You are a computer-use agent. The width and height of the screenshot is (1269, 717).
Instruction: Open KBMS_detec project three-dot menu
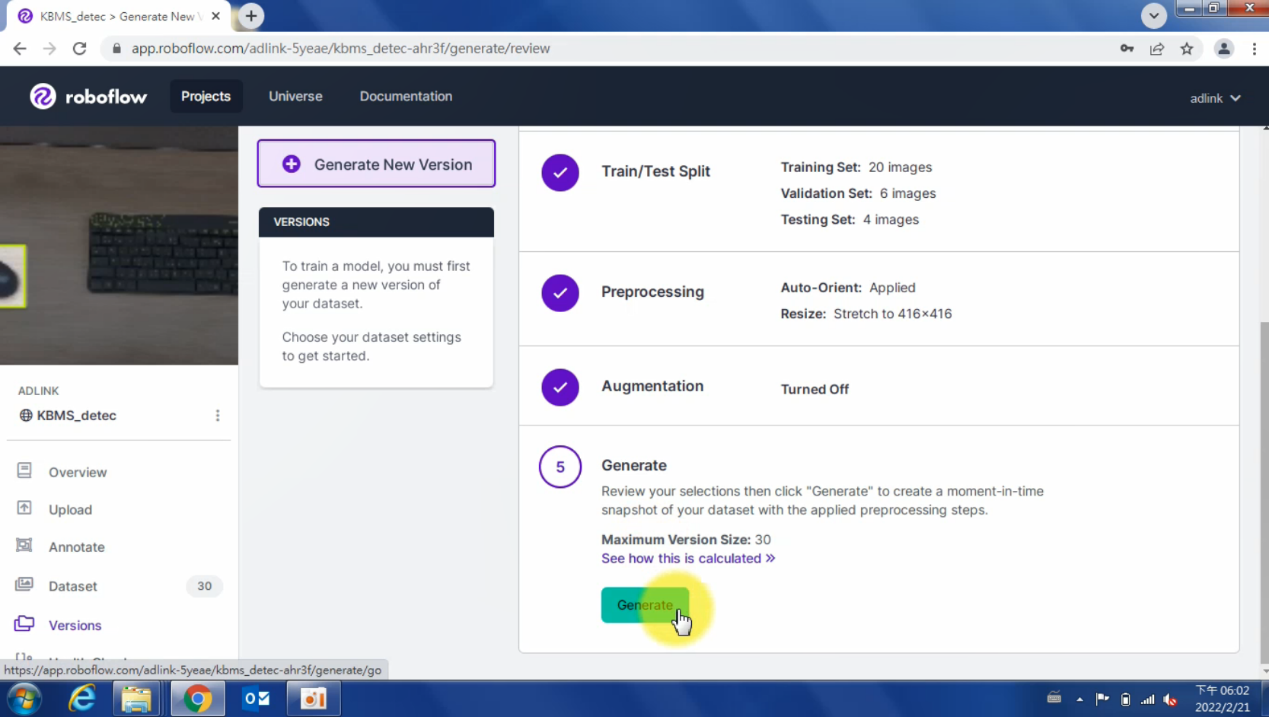click(x=217, y=415)
